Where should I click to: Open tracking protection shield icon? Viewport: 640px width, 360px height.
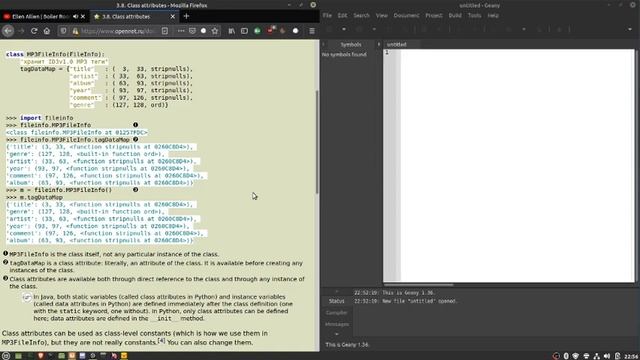[63, 31]
